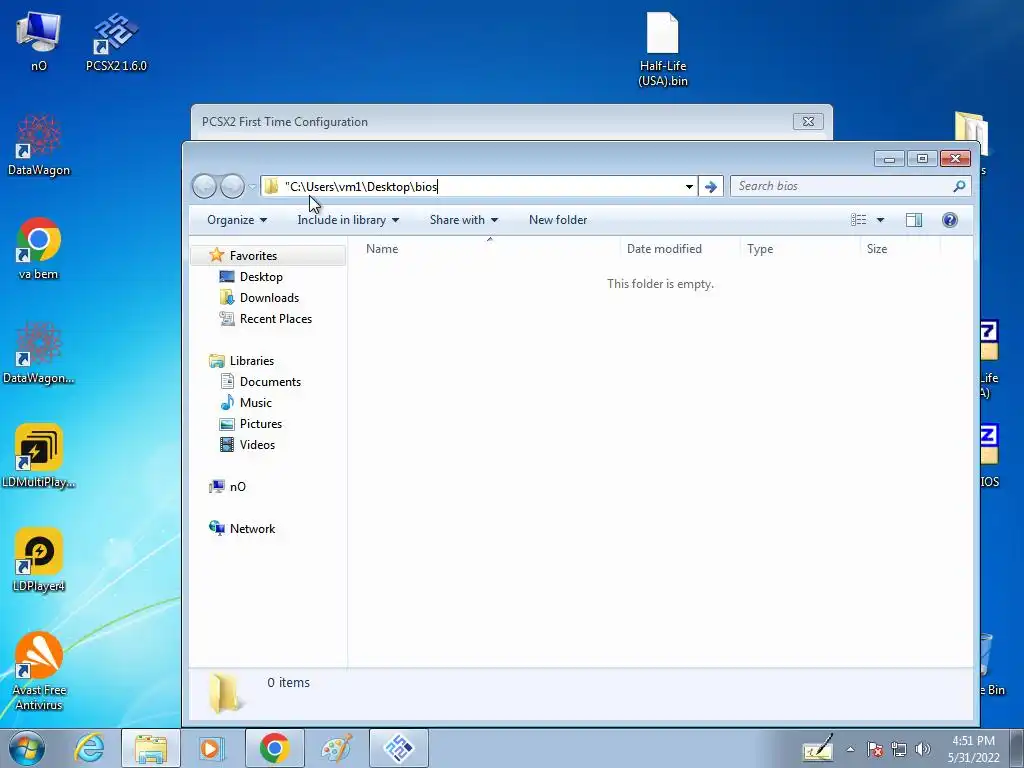This screenshot has height=768, width=1024.
Task: Open the Organize dropdown menu
Action: (236, 220)
